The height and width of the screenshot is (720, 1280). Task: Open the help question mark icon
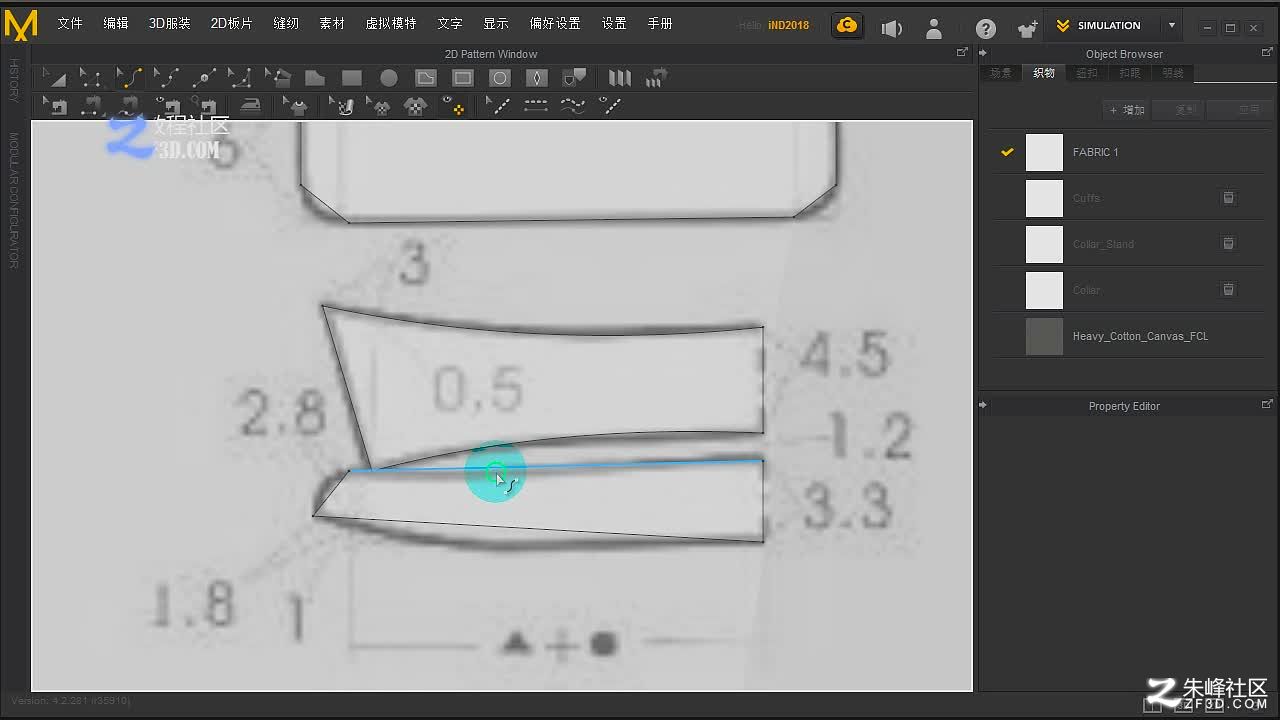tap(986, 28)
